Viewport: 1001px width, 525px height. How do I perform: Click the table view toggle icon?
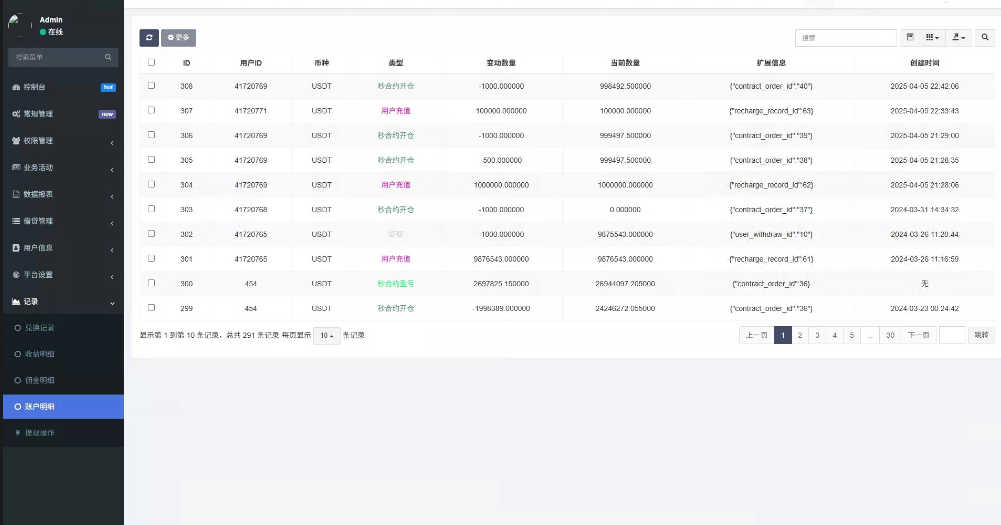tap(910, 38)
